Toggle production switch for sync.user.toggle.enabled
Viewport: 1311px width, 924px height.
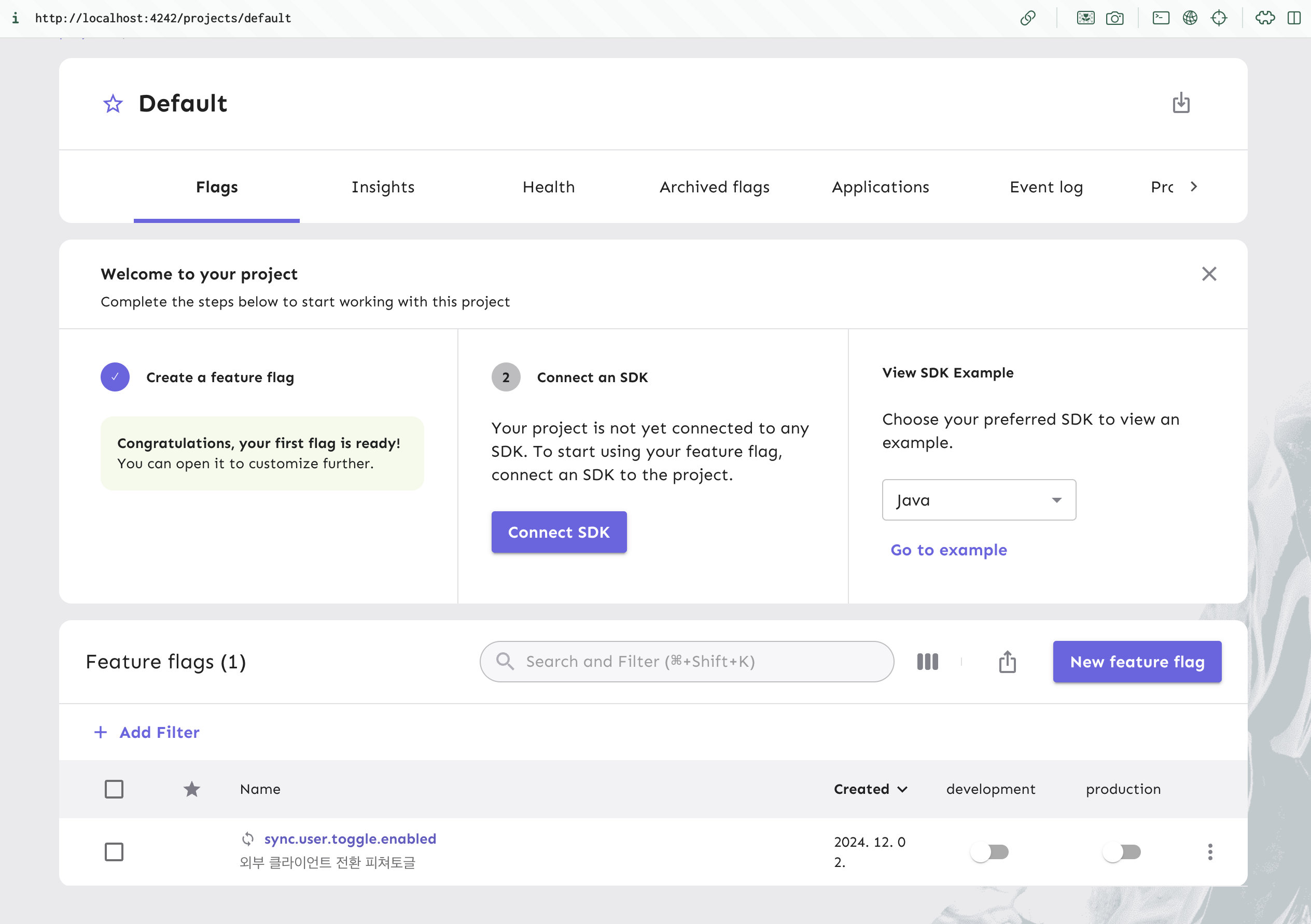[1121, 851]
